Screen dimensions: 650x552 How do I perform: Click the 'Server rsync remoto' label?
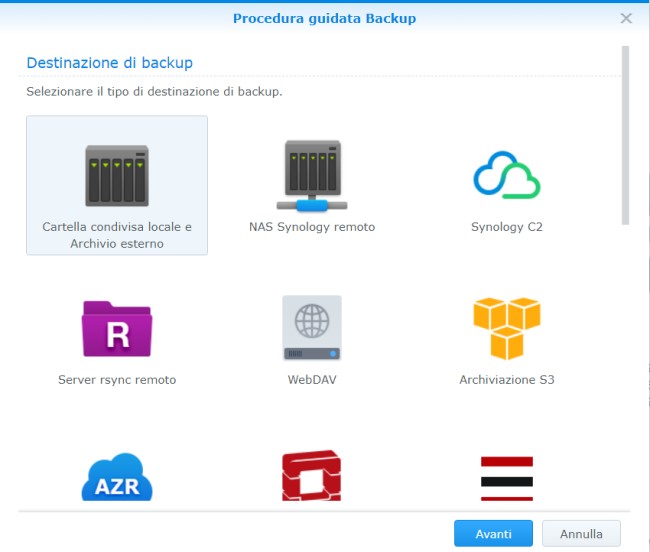coord(117,380)
